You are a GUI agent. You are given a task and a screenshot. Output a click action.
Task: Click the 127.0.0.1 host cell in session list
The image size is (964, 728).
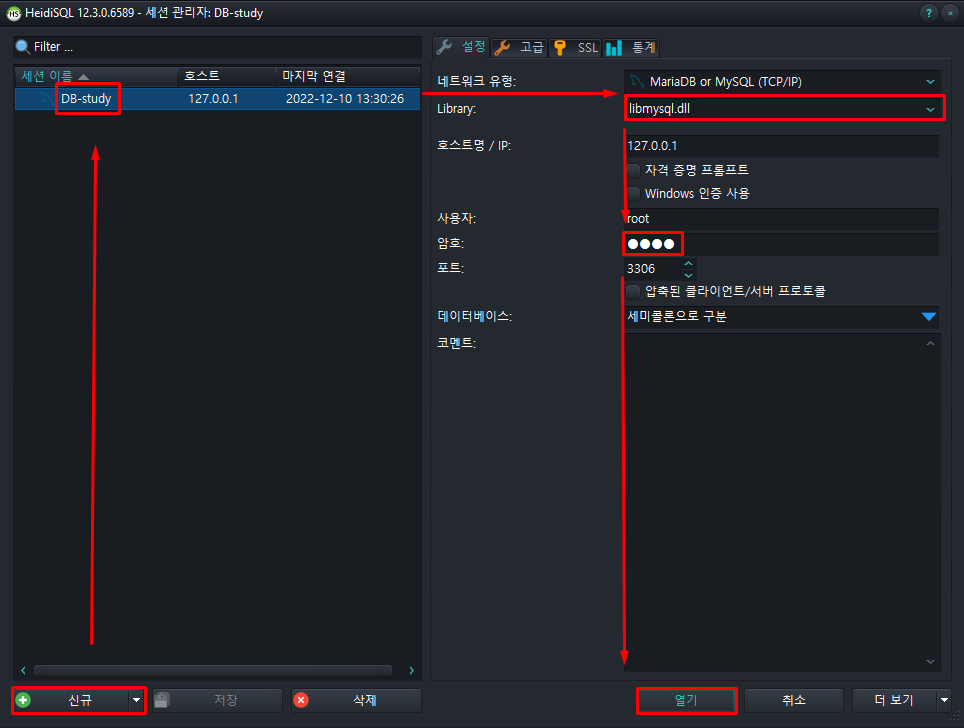pyautogui.click(x=213, y=98)
